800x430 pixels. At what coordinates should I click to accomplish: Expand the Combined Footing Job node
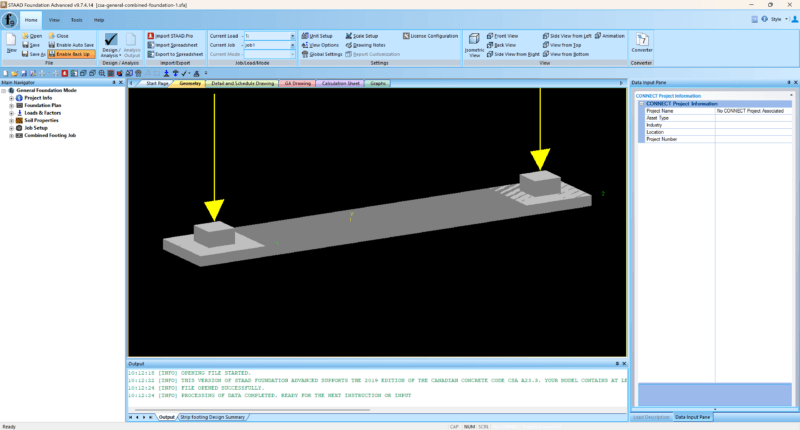pyautogui.click(x=11, y=136)
